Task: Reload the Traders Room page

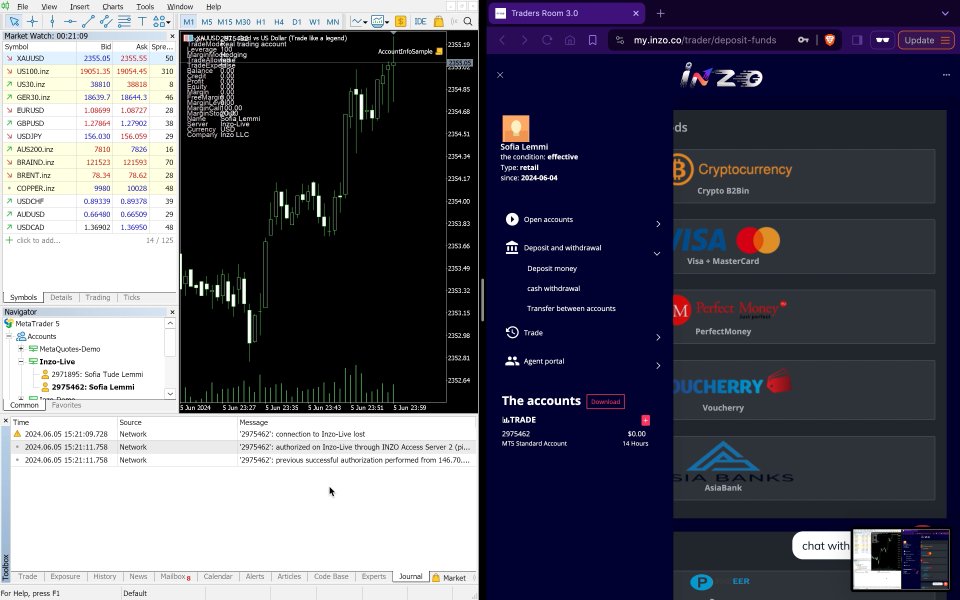Action: pos(547,40)
